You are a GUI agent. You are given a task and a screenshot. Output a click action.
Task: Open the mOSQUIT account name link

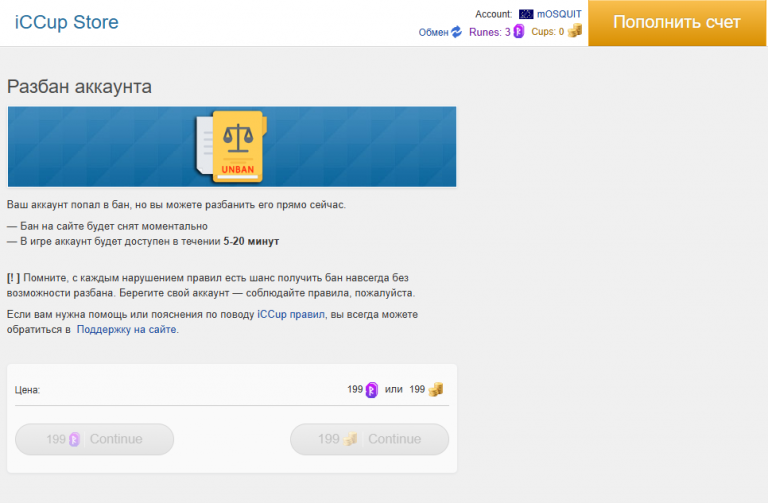(559, 14)
